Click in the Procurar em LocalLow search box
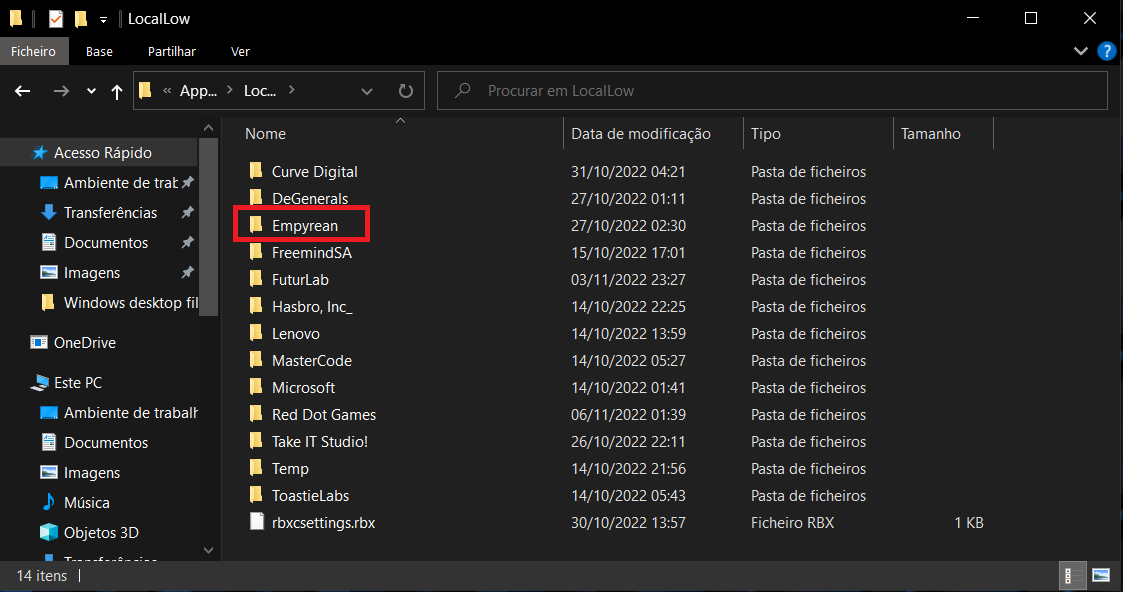 pos(780,91)
